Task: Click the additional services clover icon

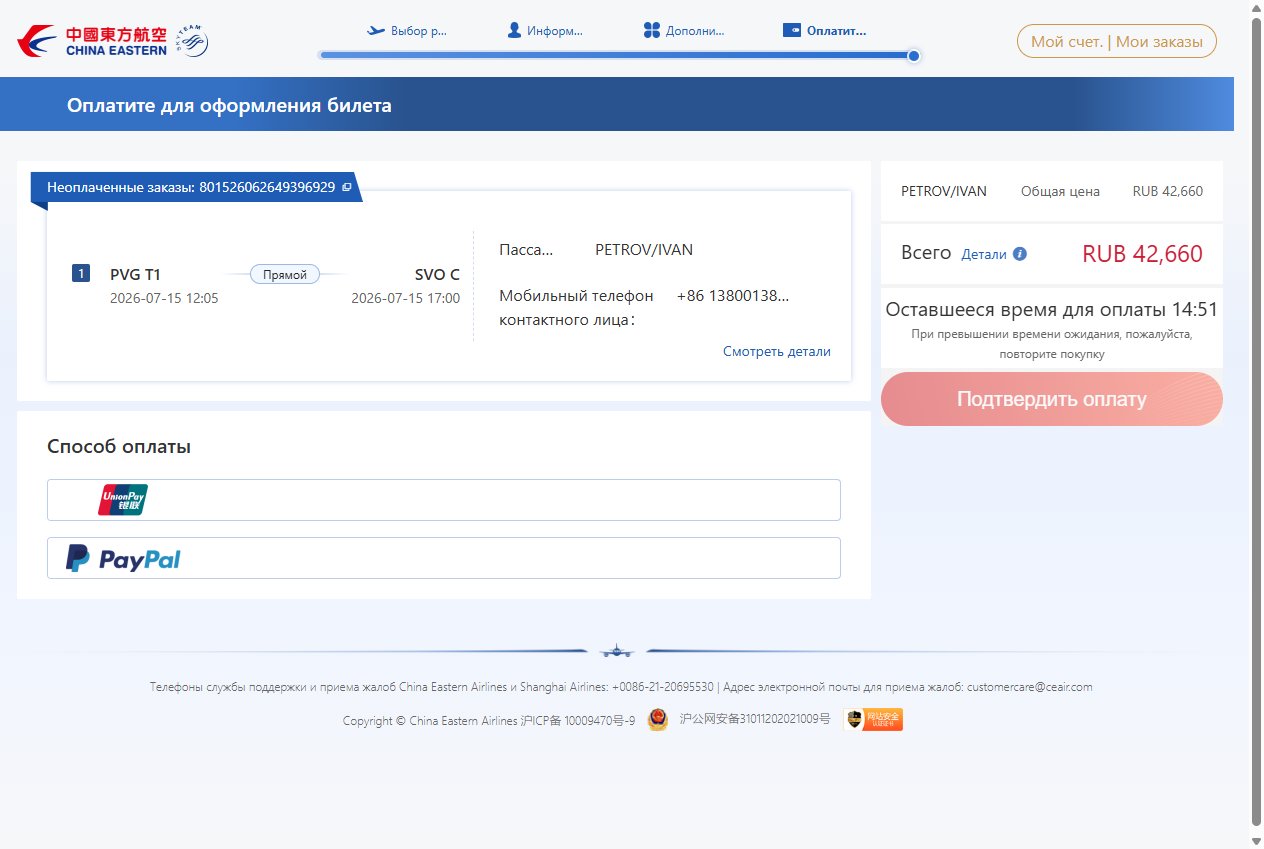Action: 652,30
